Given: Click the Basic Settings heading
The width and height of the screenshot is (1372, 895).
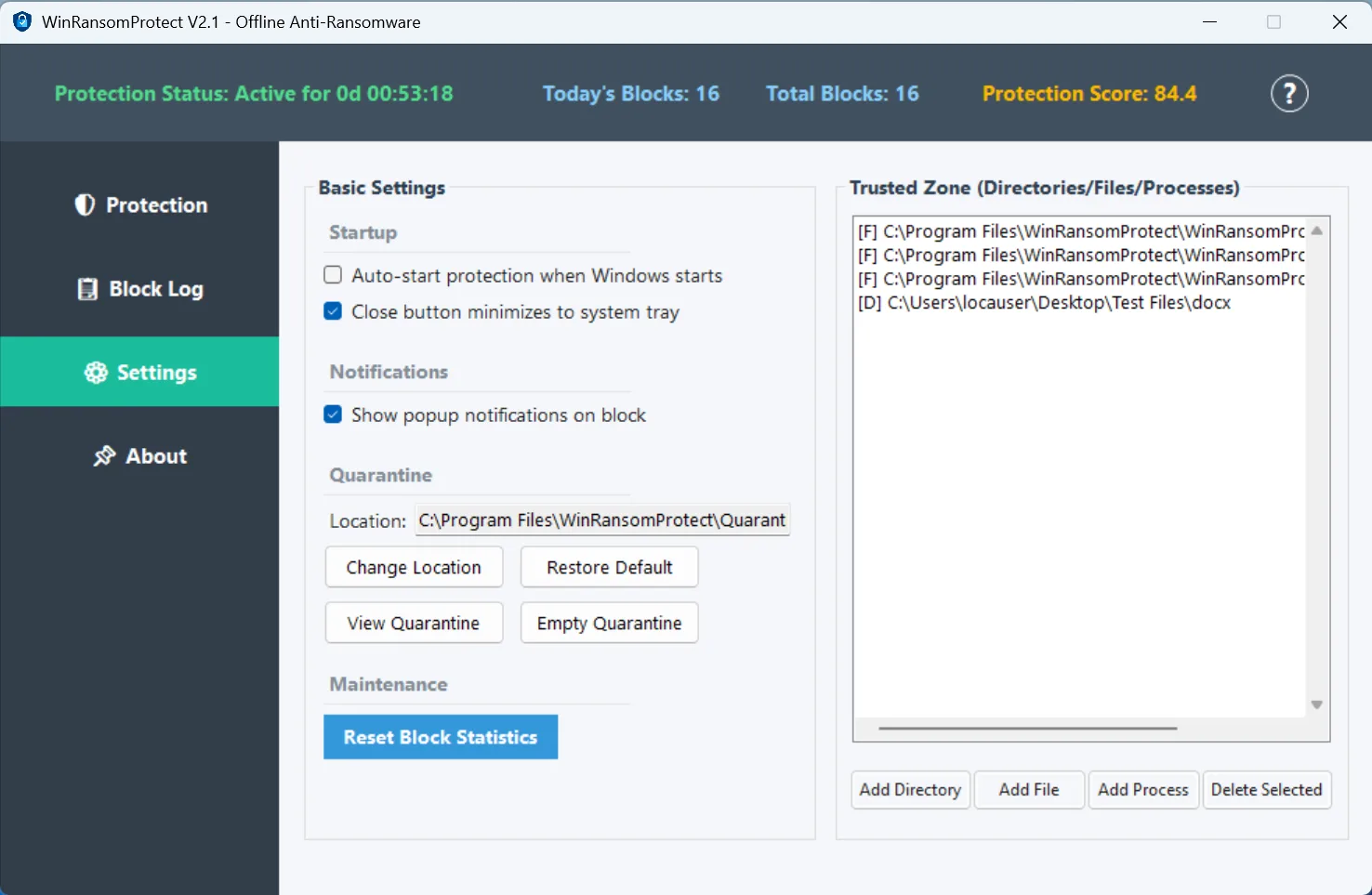Looking at the screenshot, I should coord(382,188).
